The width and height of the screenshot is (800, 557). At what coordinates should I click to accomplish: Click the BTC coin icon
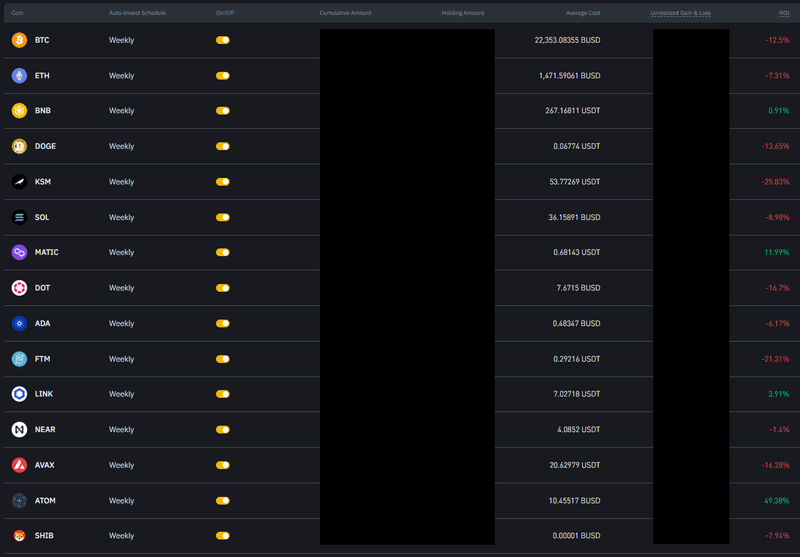point(19,40)
